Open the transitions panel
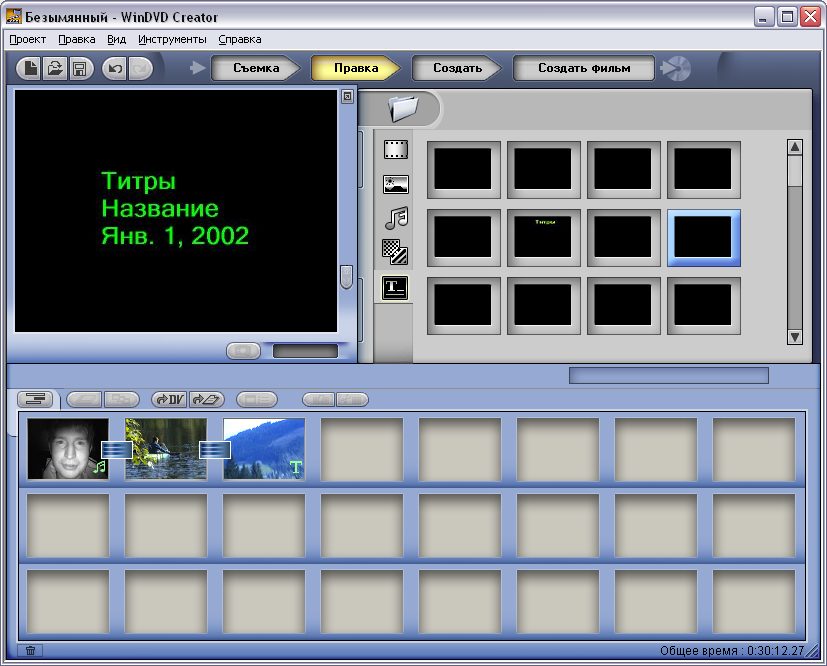827x666 pixels. 395,251
